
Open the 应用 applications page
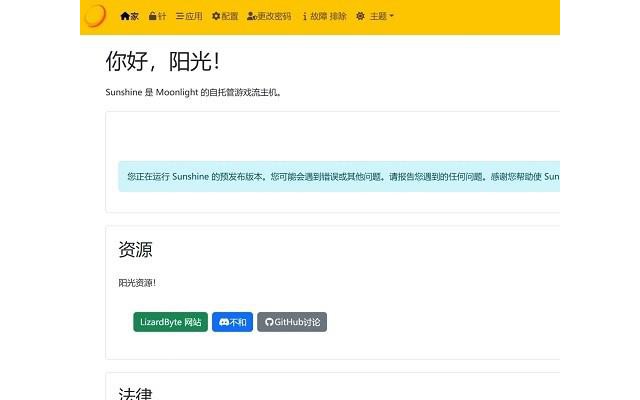point(189,16)
